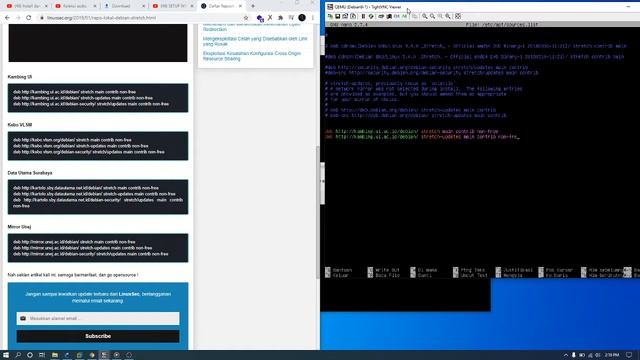Click the first TightVNC toolbar icon (new connection)
This screenshot has width=640, height=360.
(x=330, y=16)
